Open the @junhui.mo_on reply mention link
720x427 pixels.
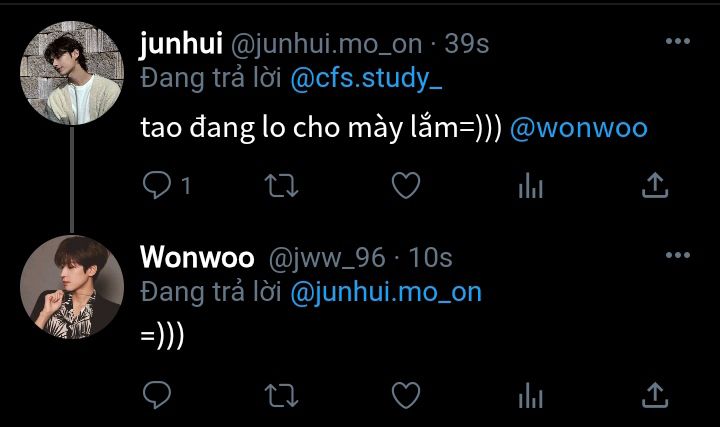386,292
